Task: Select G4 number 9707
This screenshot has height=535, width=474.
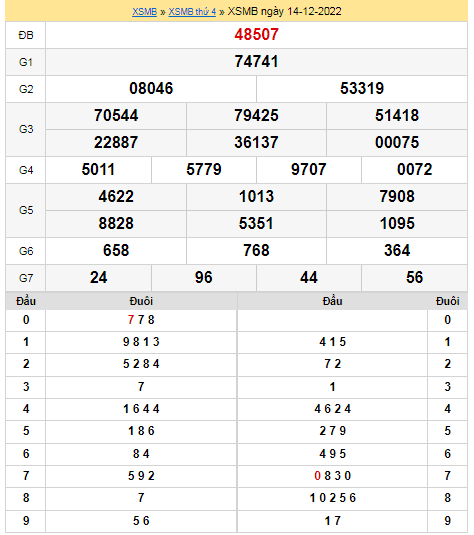Action: (308, 170)
